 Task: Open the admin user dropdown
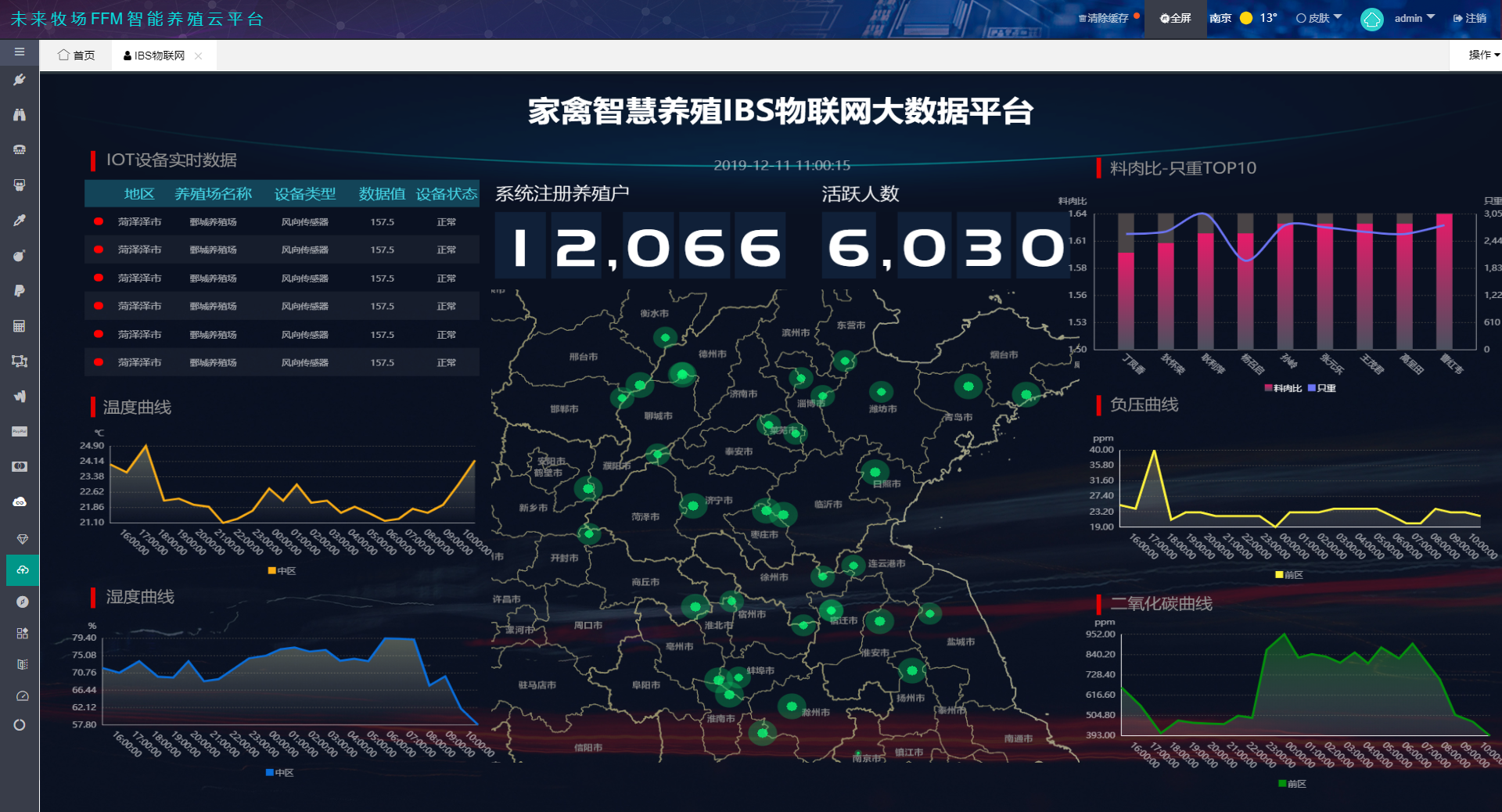(1414, 18)
